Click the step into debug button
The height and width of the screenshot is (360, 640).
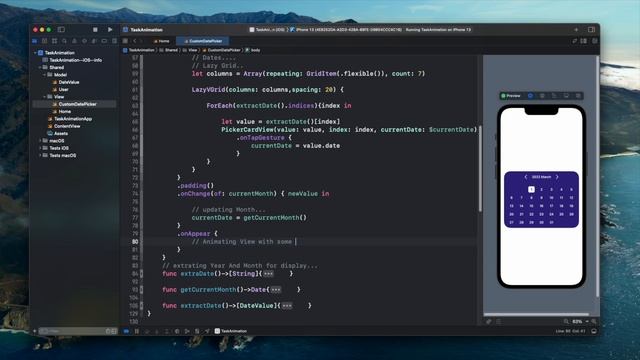(x=157, y=331)
